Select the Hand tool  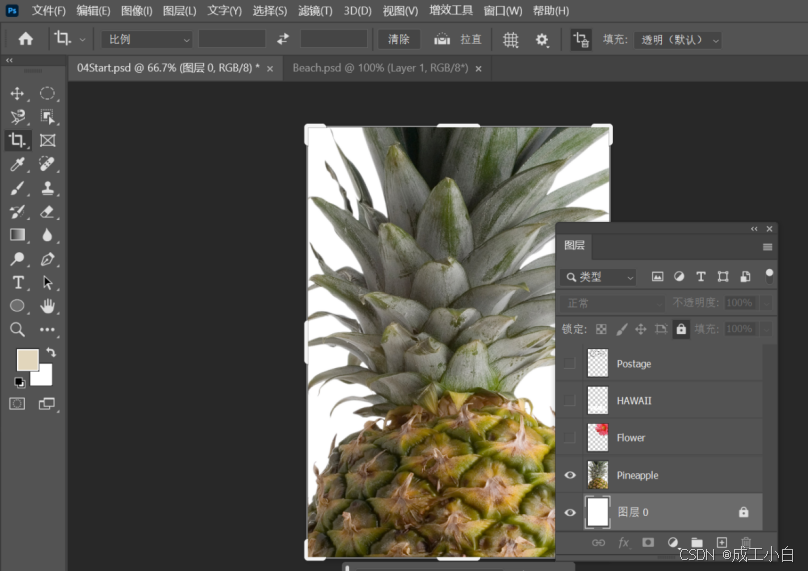click(x=47, y=306)
